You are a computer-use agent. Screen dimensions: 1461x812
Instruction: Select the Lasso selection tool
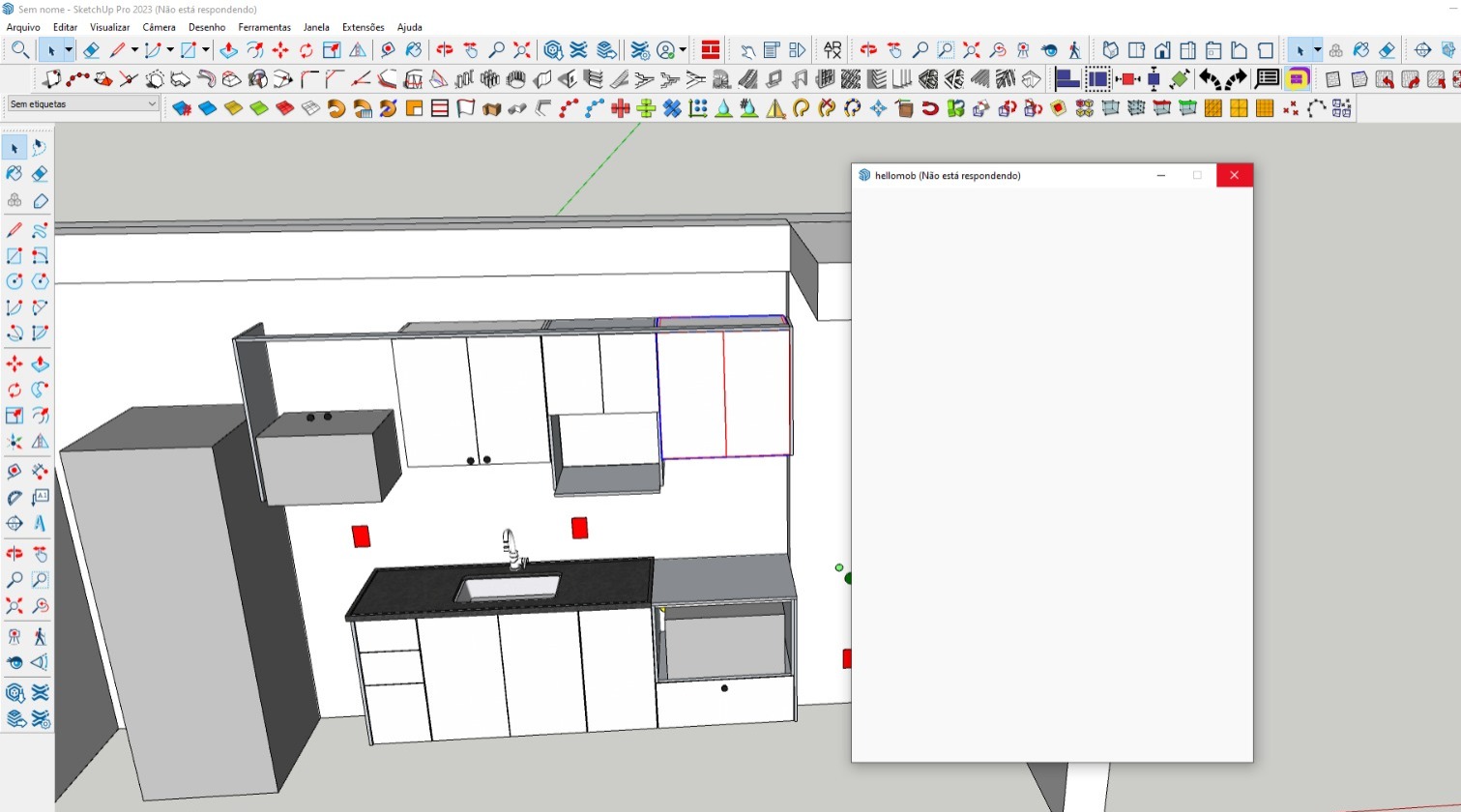40,148
